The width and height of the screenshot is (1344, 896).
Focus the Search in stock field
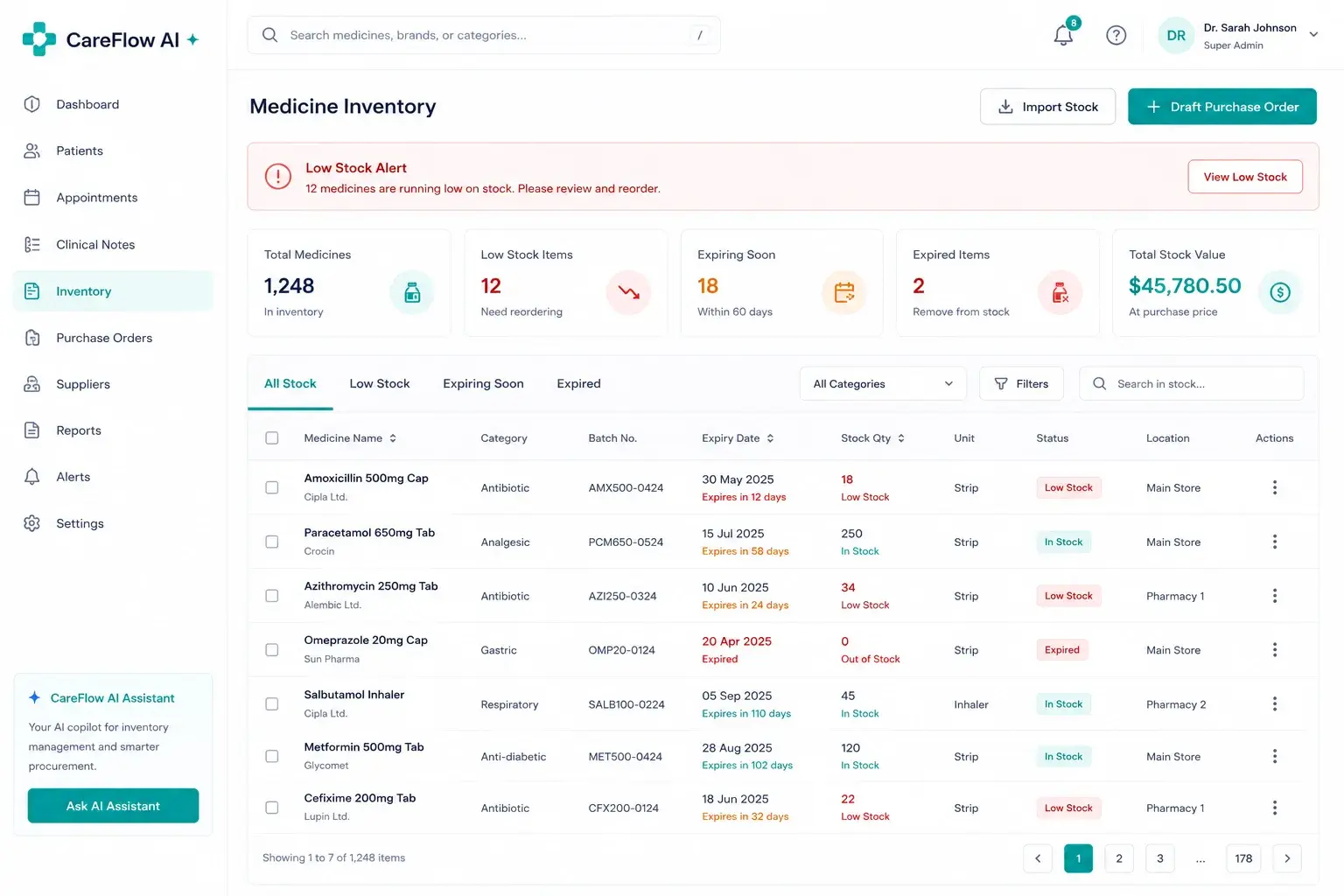1192,384
